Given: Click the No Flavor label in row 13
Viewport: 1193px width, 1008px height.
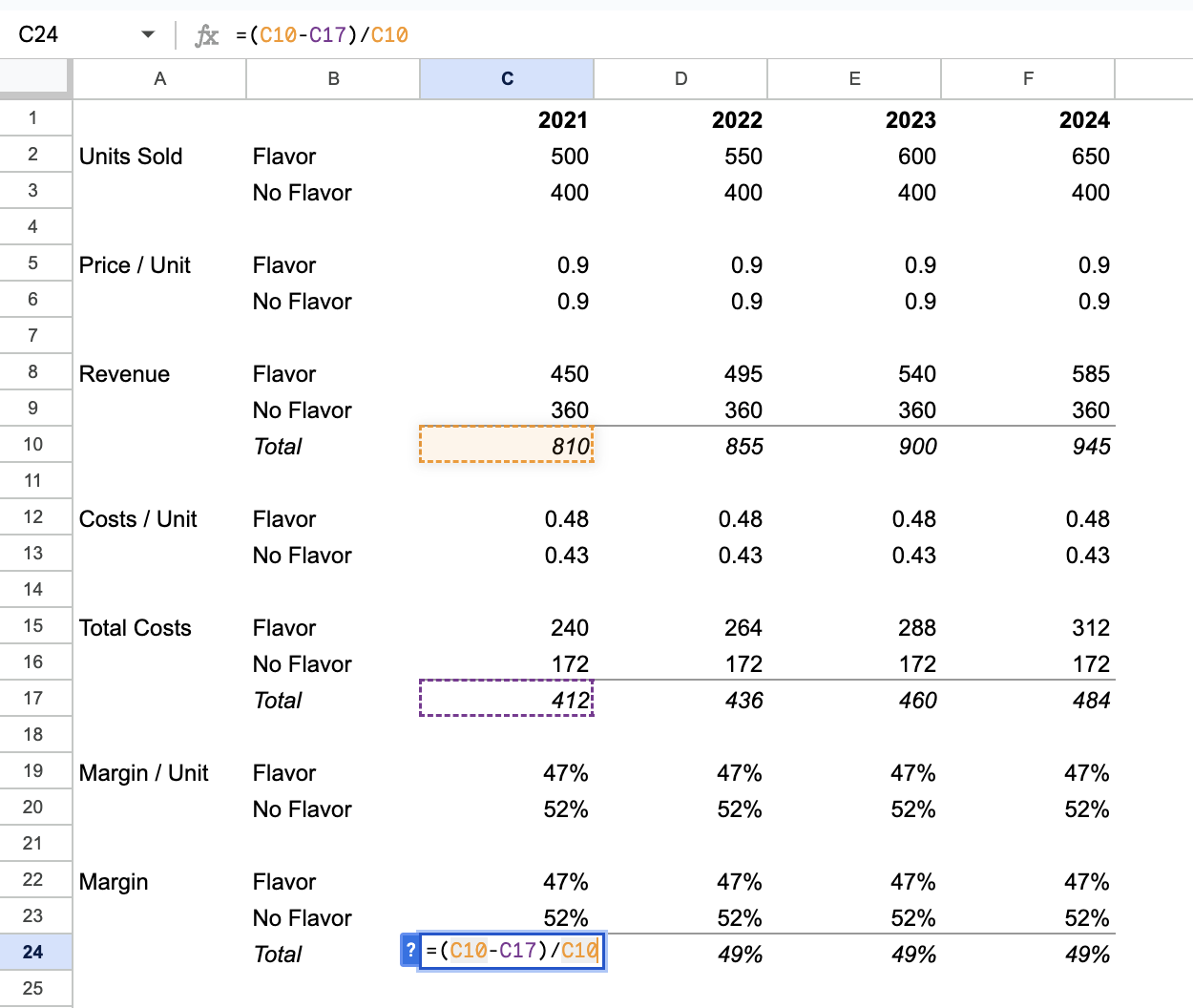Looking at the screenshot, I should pos(303,556).
